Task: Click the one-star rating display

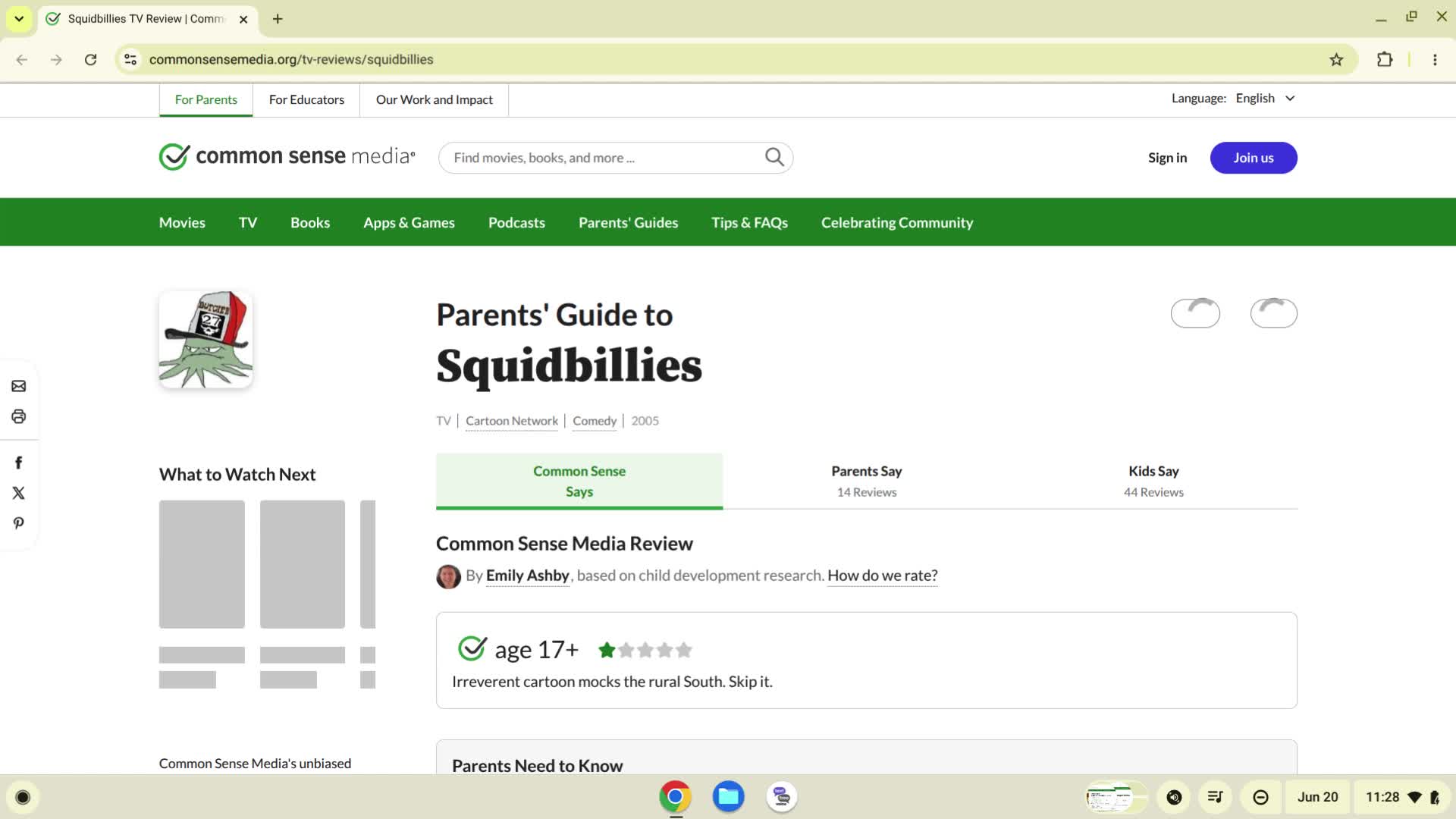Action: [x=645, y=650]
